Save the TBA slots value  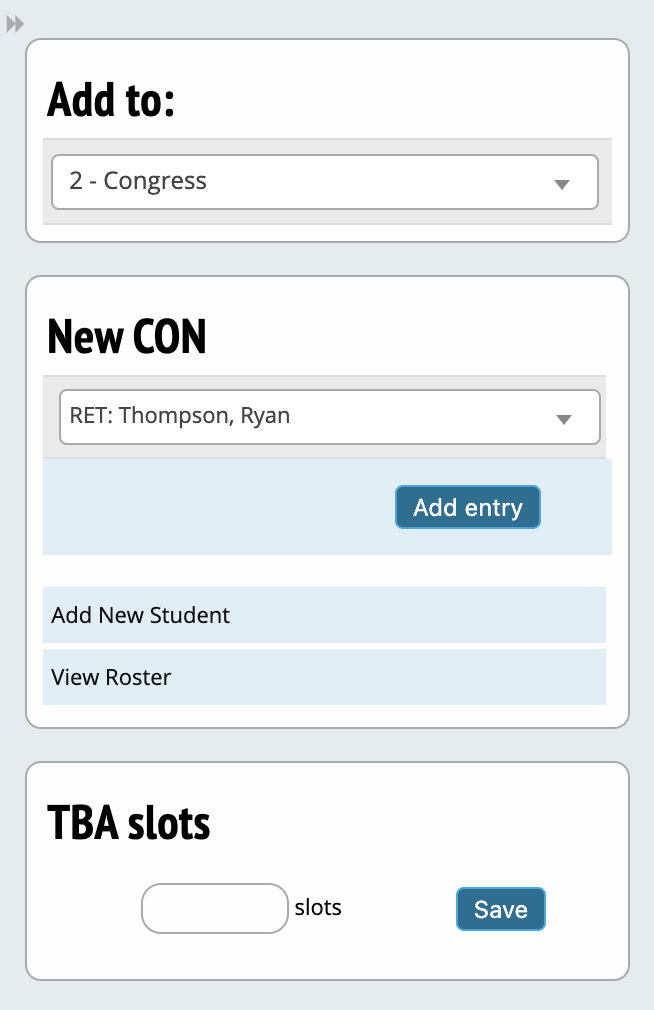point(500,909)
